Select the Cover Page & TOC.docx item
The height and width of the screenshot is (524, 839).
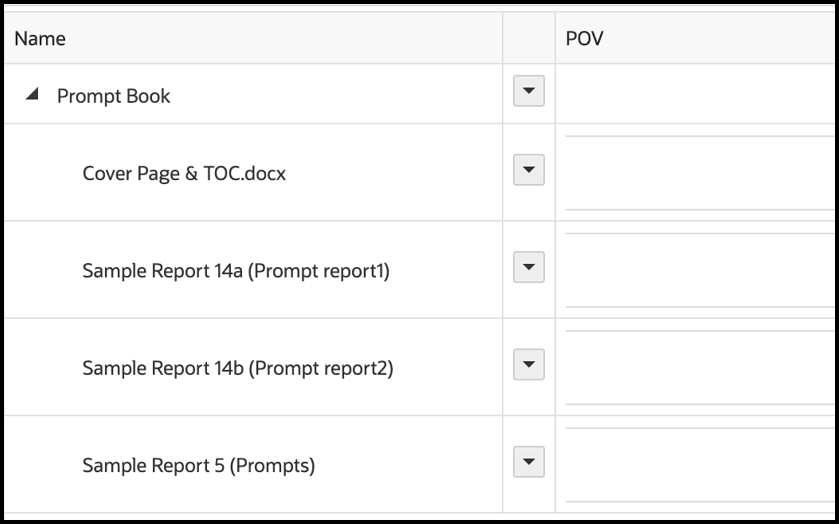(184, 173)
